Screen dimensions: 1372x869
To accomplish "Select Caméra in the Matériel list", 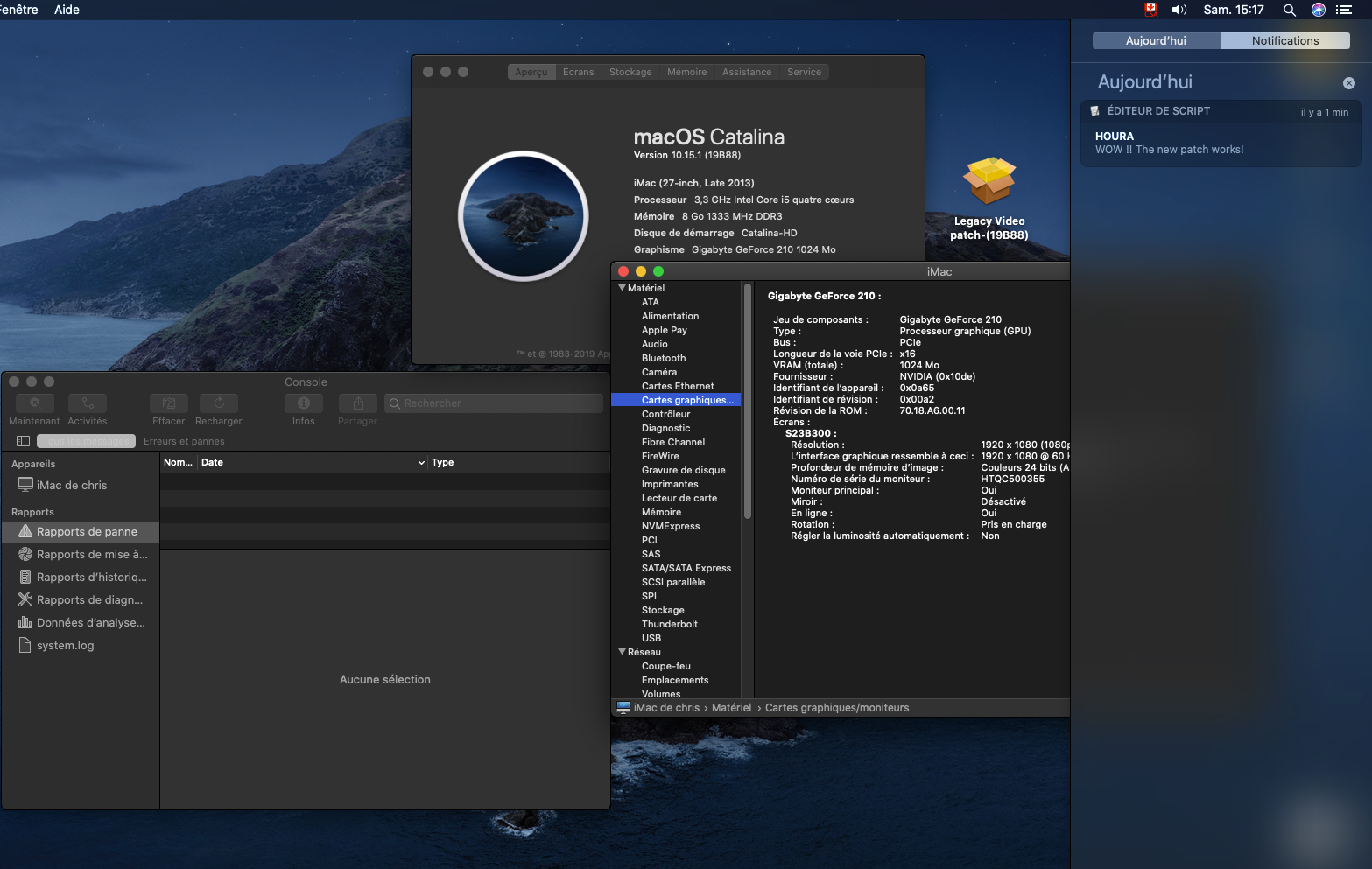I will (x=659, y=372).
